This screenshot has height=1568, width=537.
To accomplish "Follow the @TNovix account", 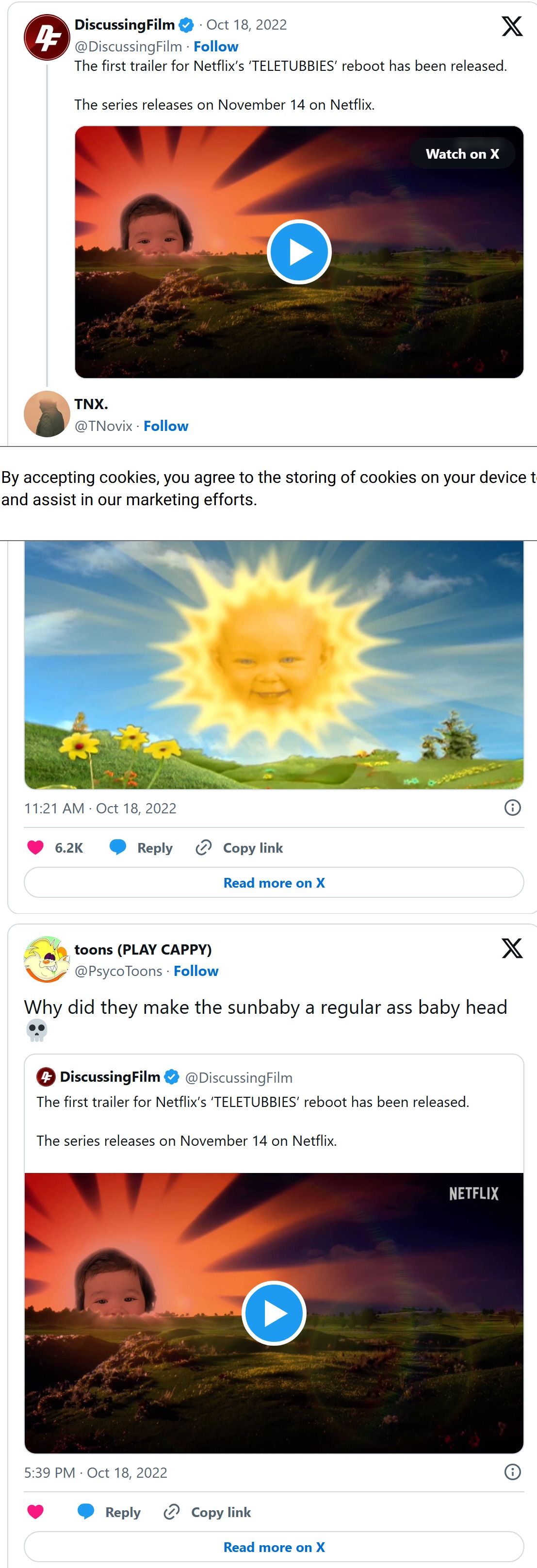I will coord(166,426).
